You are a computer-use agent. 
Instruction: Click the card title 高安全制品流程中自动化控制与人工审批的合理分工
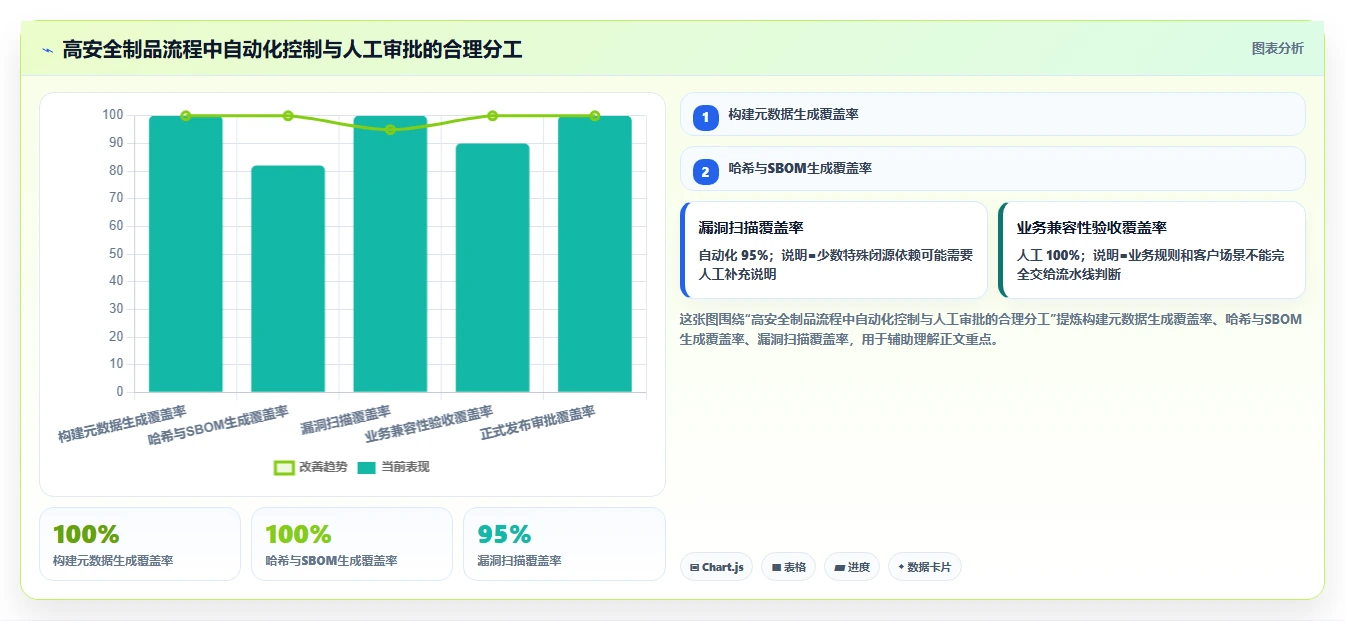coord(292,50)
